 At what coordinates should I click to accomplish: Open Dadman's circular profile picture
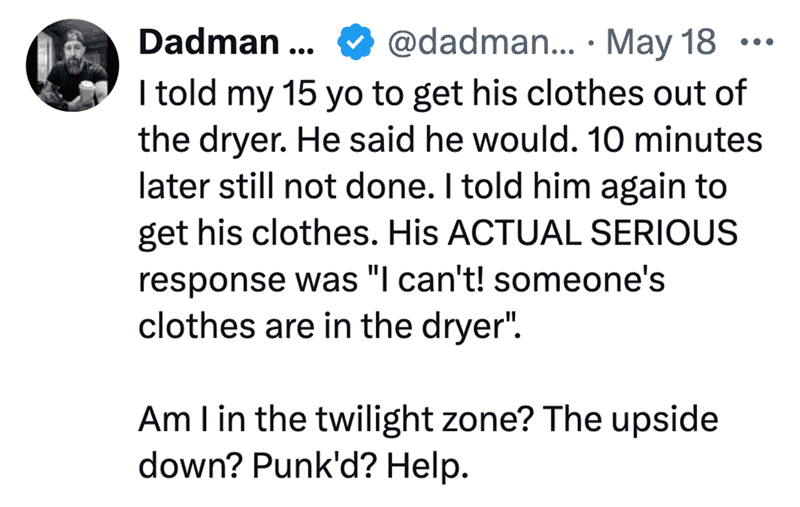tap(72, 65)
